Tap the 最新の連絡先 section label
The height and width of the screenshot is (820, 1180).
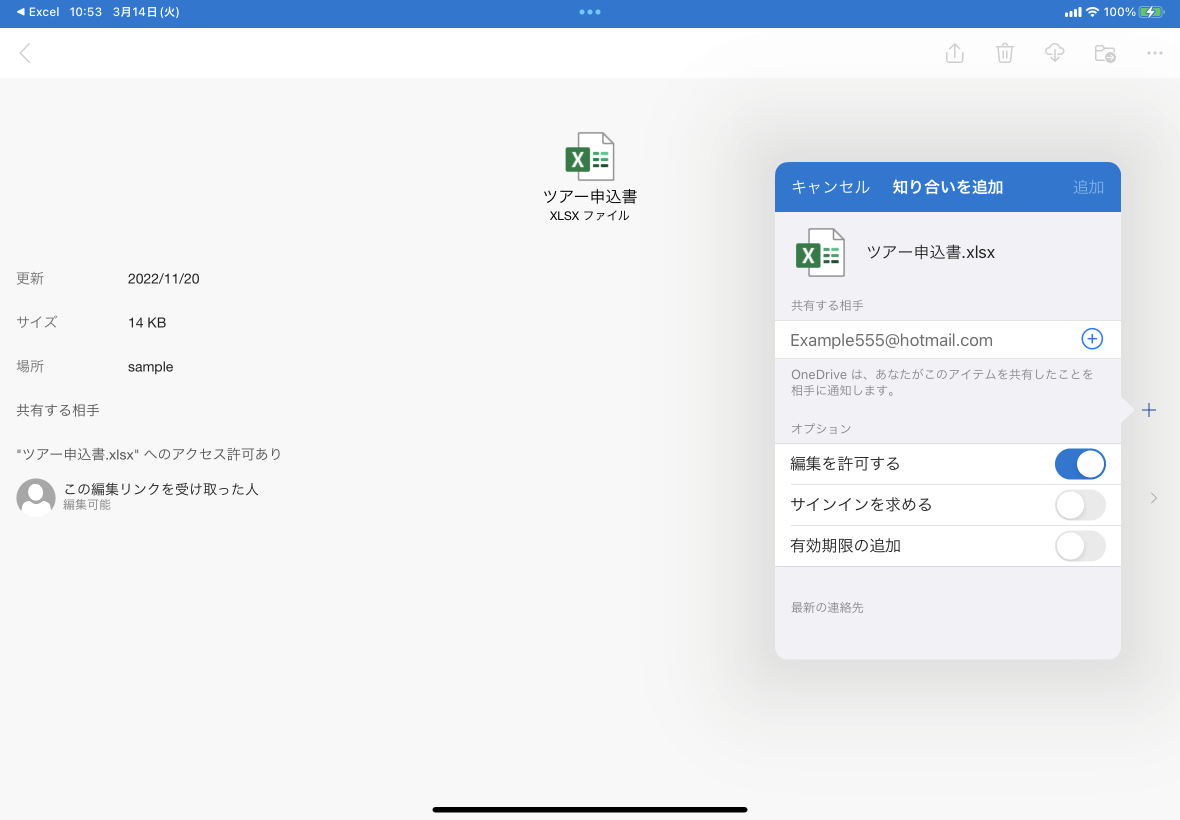pyautogui.click(x=827, y=608)
